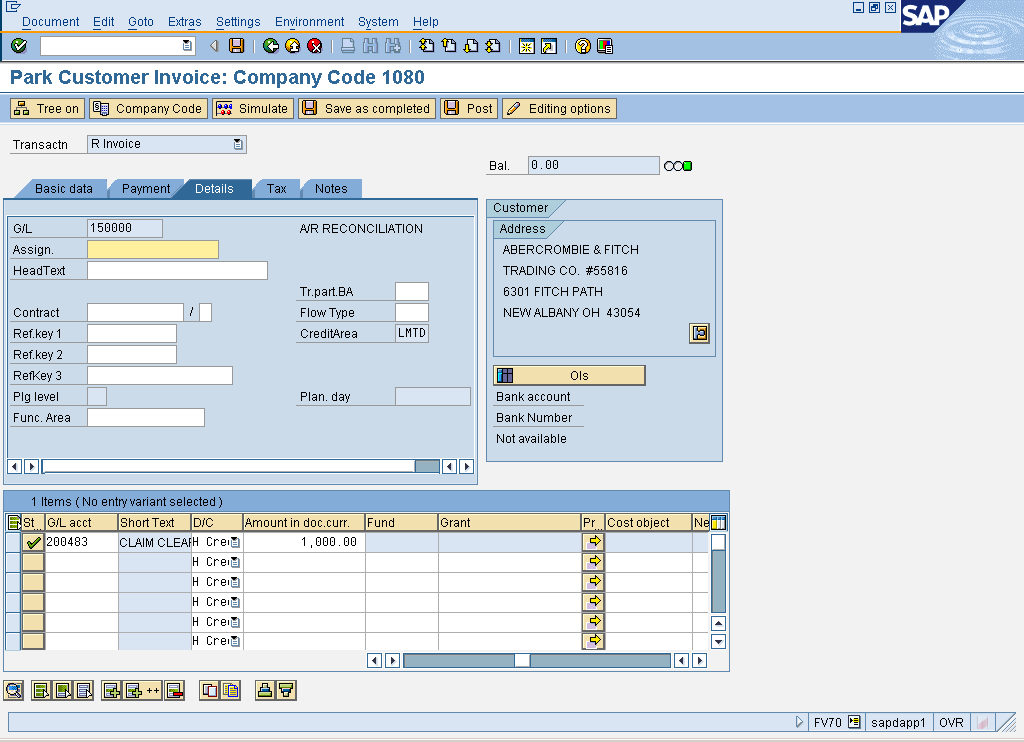
Task: Click the Sort descending icon
Action: click(x=286, y=690)
